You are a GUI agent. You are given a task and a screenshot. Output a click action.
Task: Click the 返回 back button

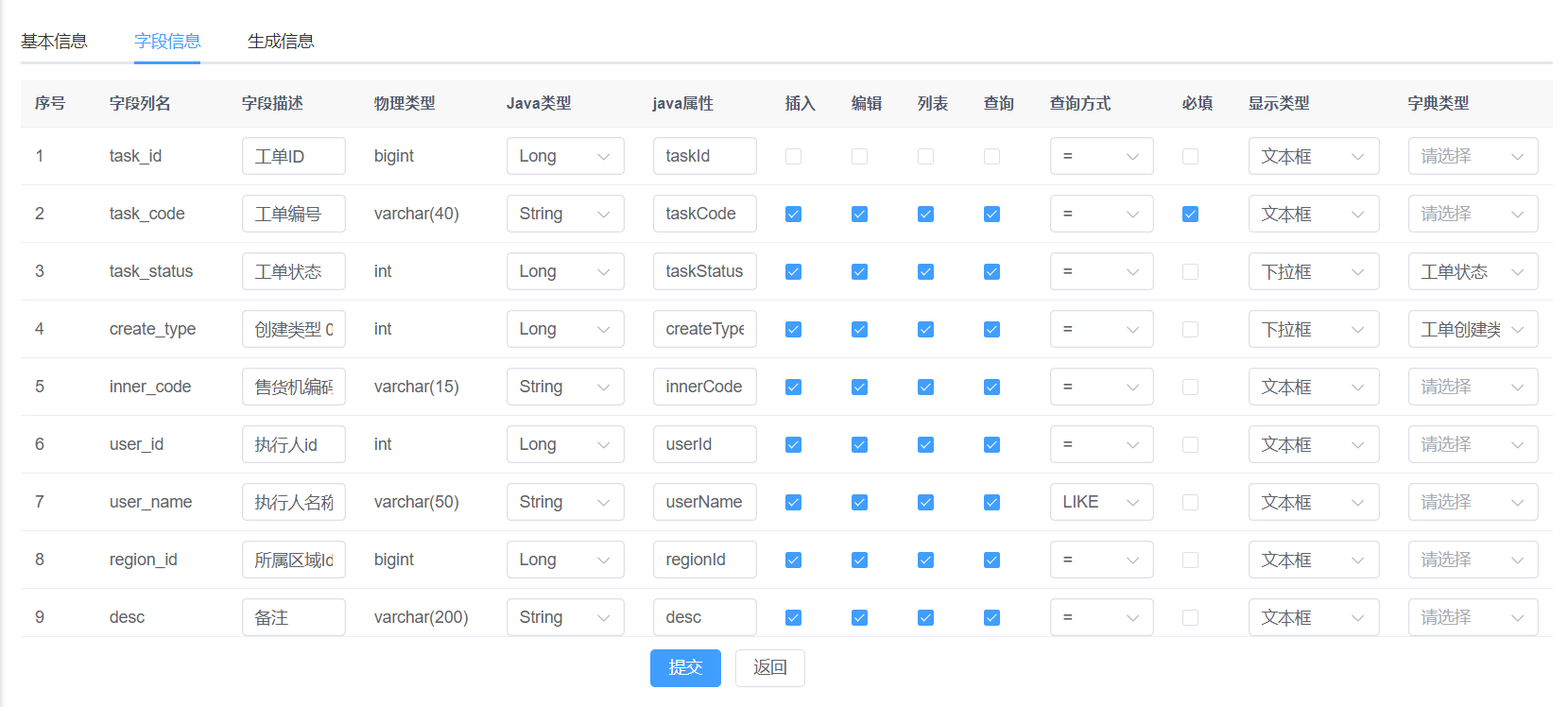click(x=769, y=667)
